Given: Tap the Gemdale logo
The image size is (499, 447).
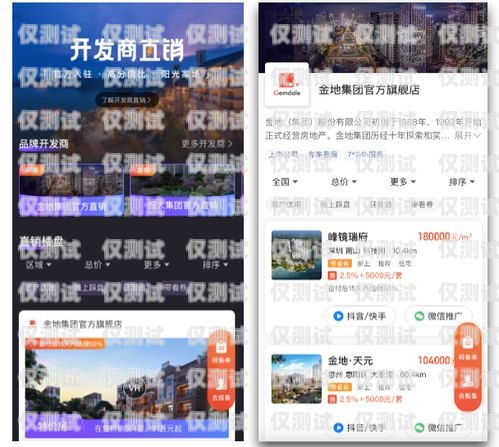Looking at the screenshot, I should tap(287, 84).
